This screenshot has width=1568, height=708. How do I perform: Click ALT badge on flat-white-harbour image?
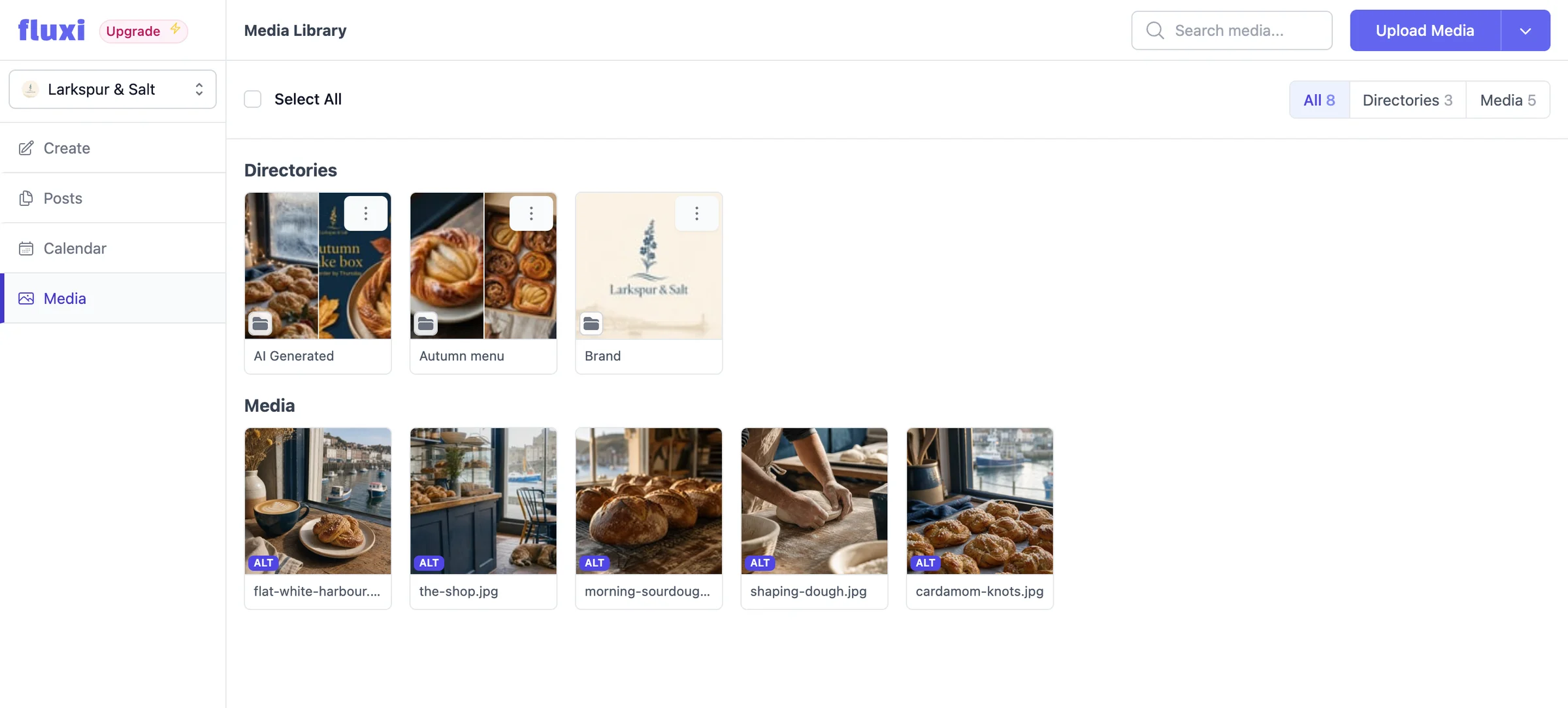point(263,563)
